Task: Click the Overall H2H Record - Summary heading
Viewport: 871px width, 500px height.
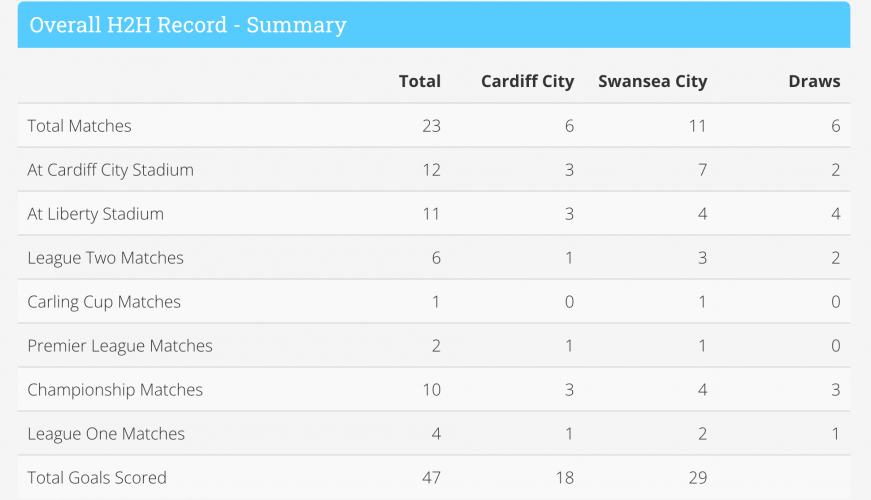Action: coord(188,25)
